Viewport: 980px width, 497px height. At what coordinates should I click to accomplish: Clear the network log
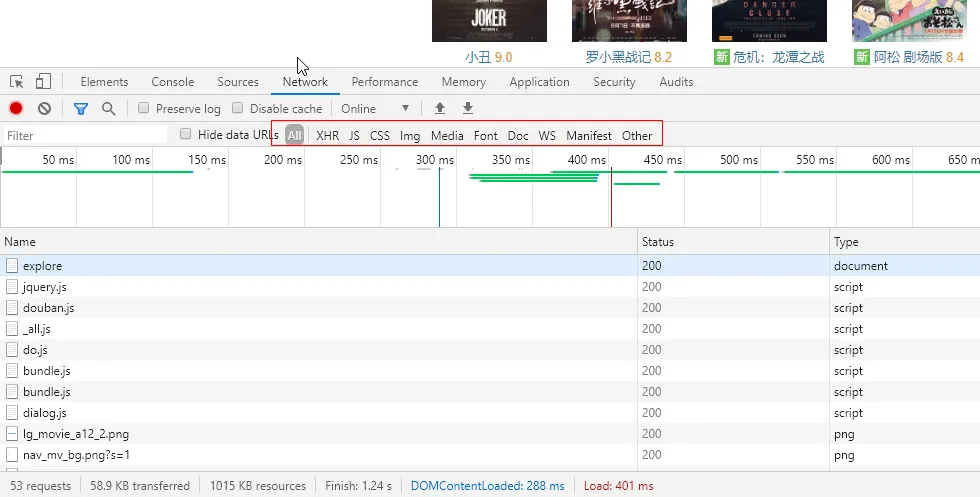click(x=44, y=108)
